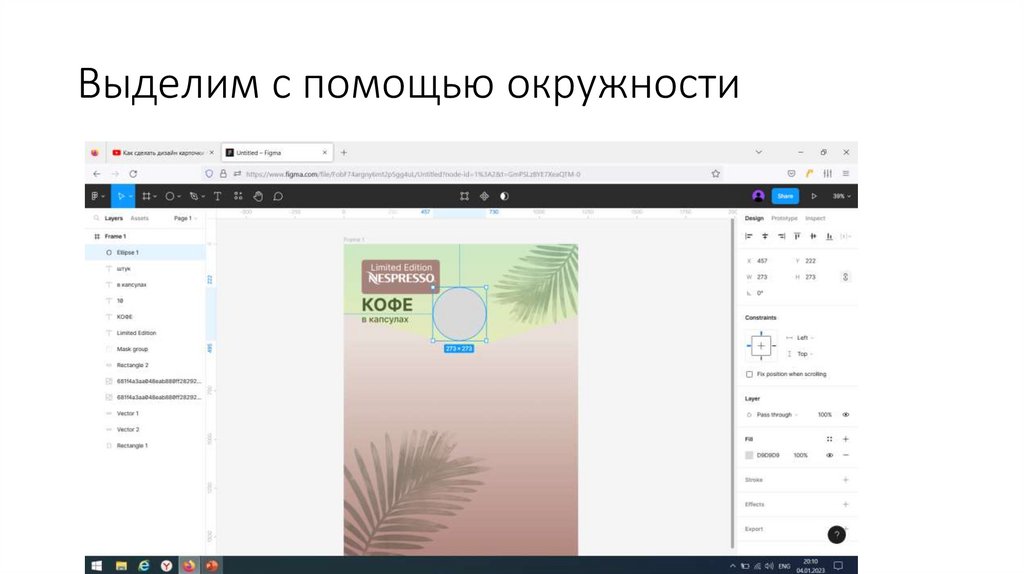Image resolution: width=1024 pixels, height=574 pixels.
Task: Open fill styles icon
Action: click(829, 439)
